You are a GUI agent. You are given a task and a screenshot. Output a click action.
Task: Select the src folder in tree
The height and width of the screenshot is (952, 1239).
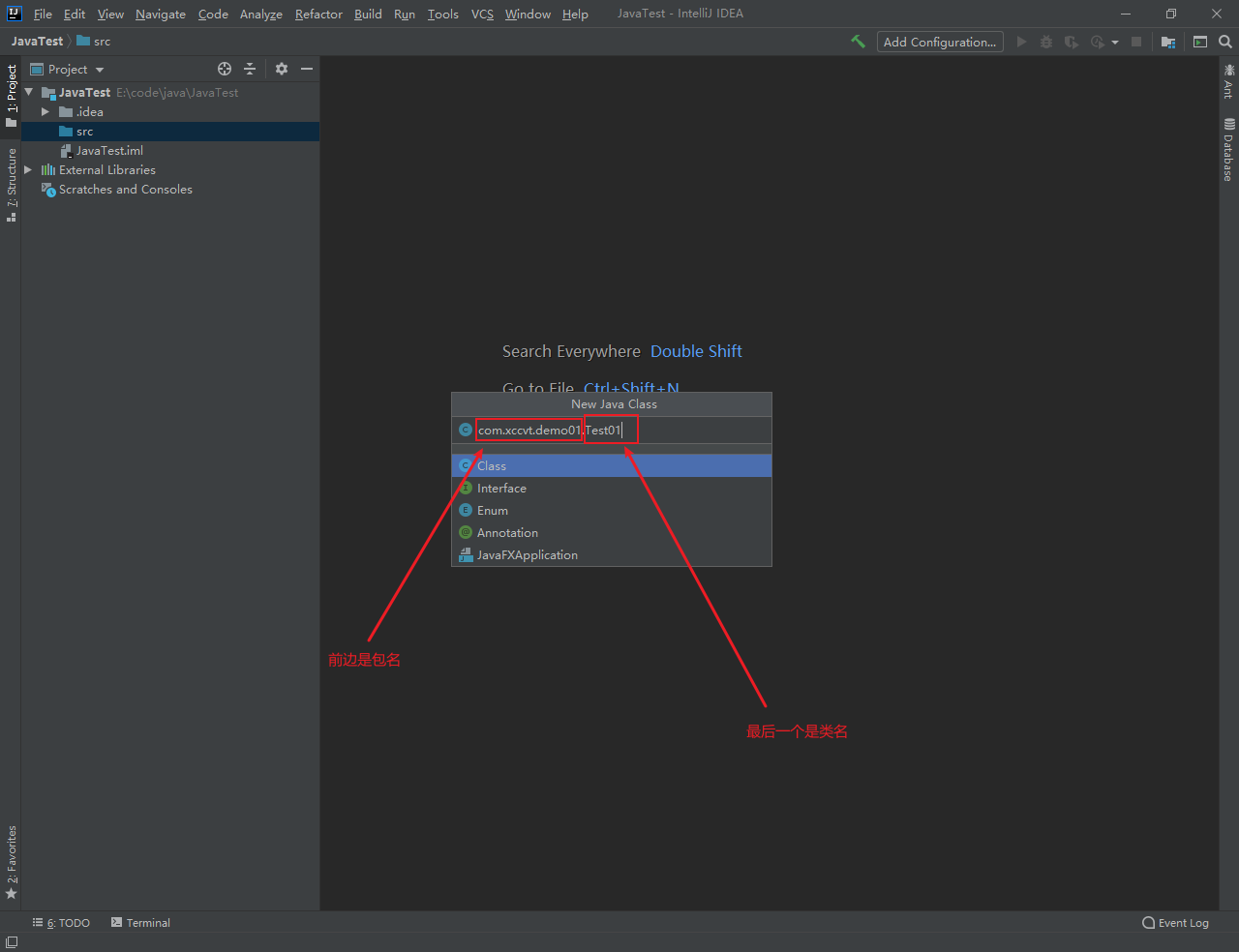point(170,132)
